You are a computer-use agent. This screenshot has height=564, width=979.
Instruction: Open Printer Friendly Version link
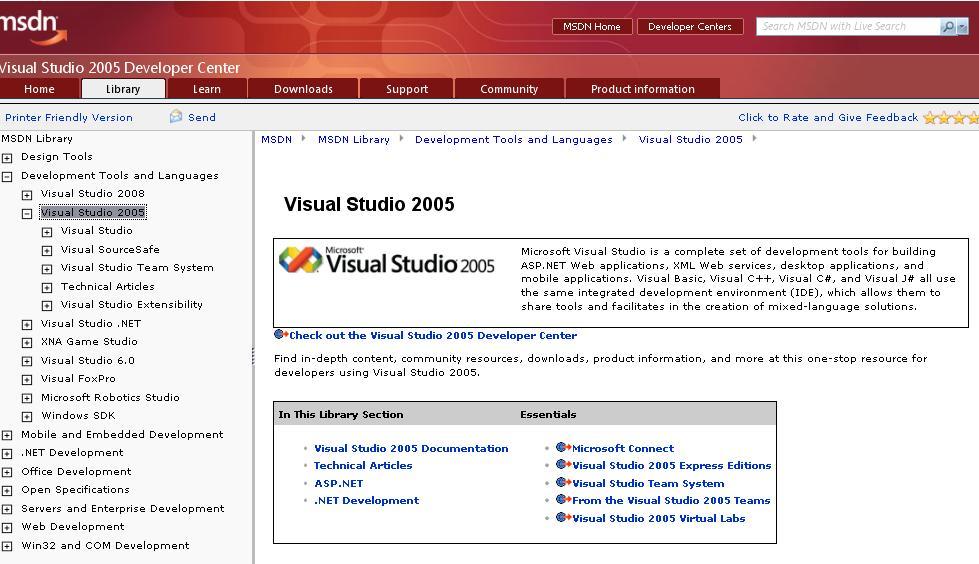(69, 117)
